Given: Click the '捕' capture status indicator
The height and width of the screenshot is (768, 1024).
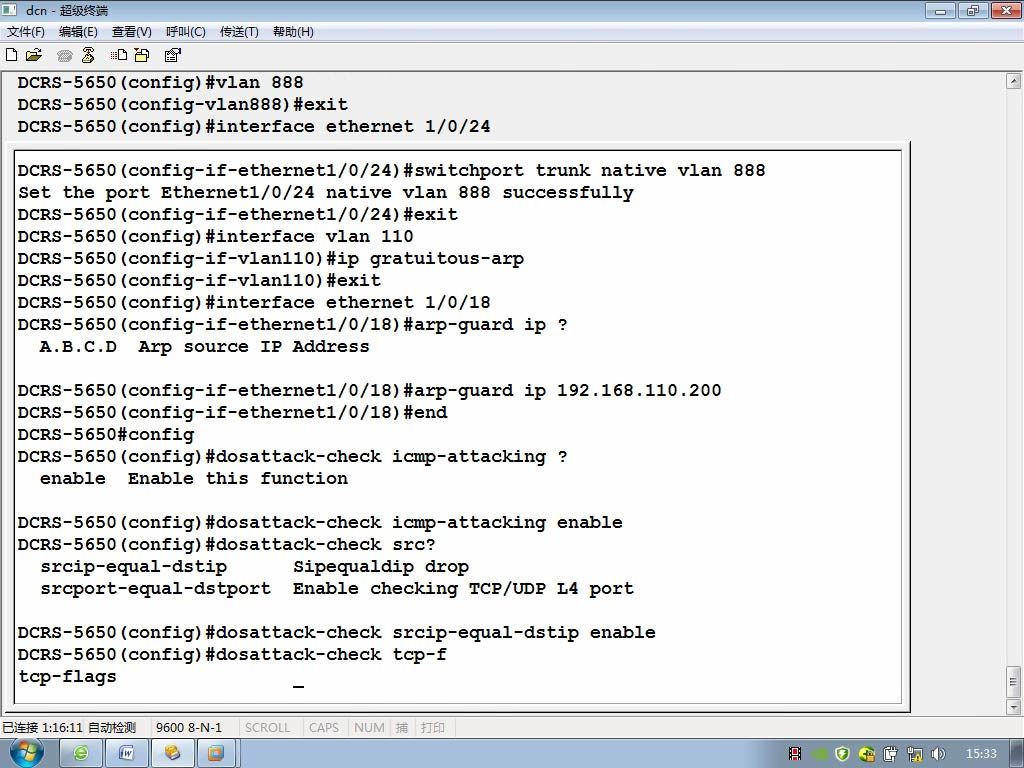Looking at the screenshot, I should click(402, 728).
